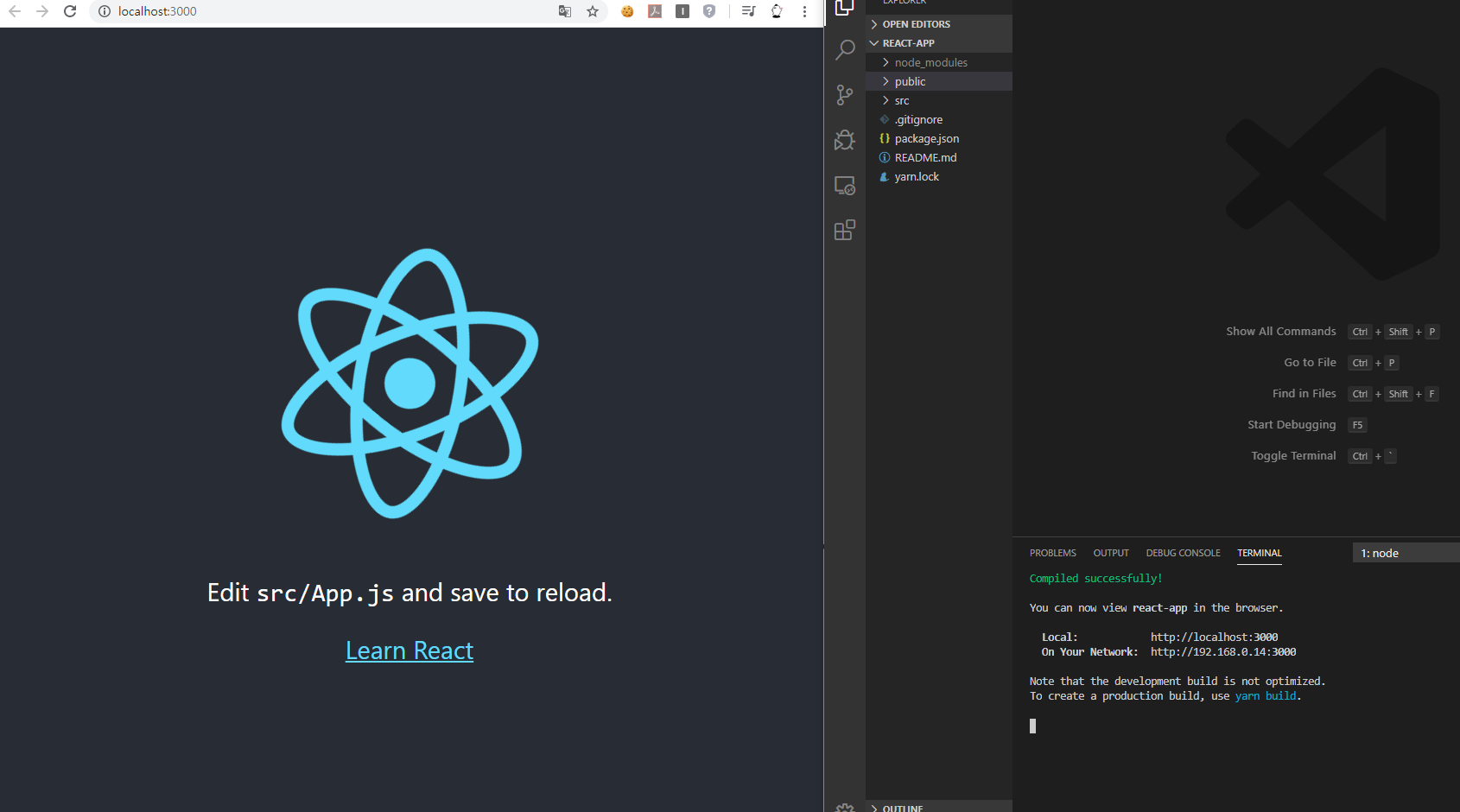Click the translate page icon
This screenshot has height=812, width=1460.
(565, 11)
